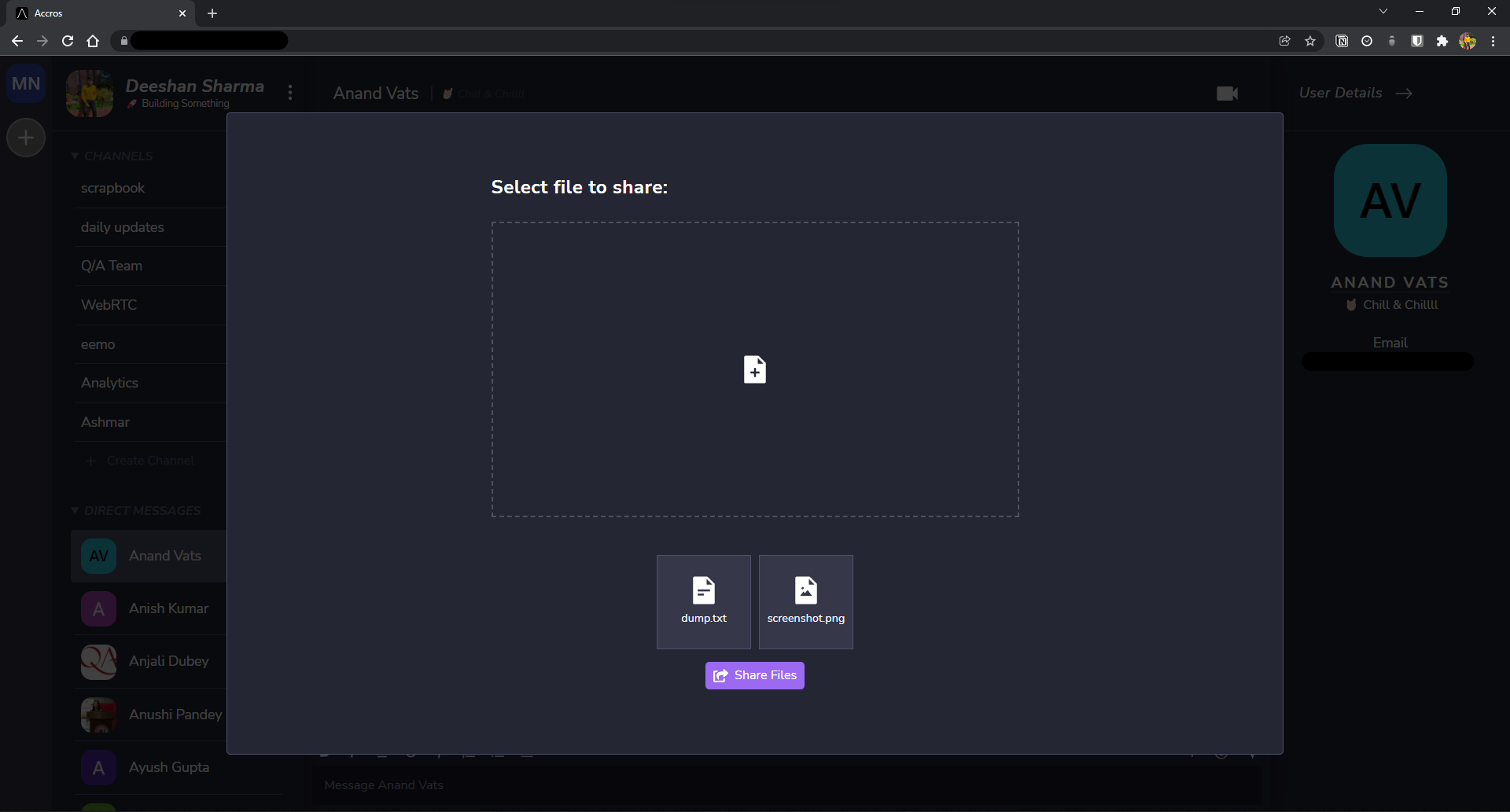Open the tab search dropdown arrow
This screenshot has height=812, width=1510.
click(x=1383, y=11)
